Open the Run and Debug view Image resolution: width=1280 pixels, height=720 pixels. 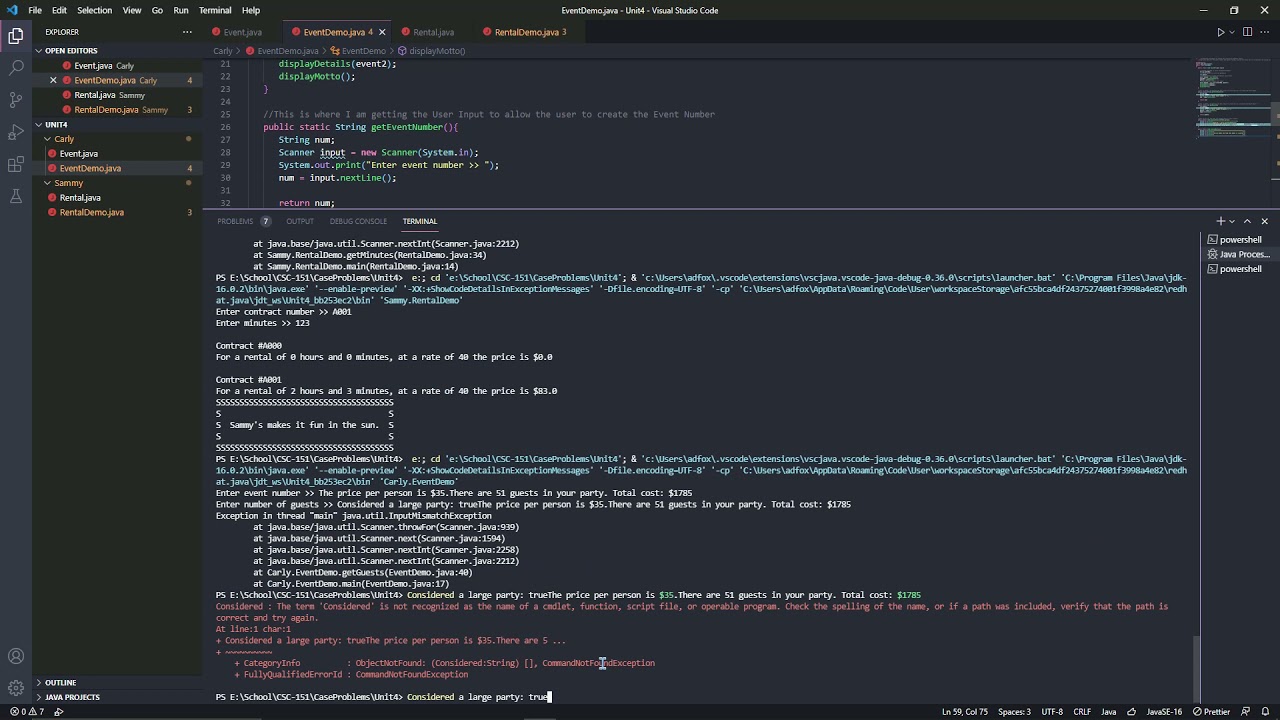point(16,132)
